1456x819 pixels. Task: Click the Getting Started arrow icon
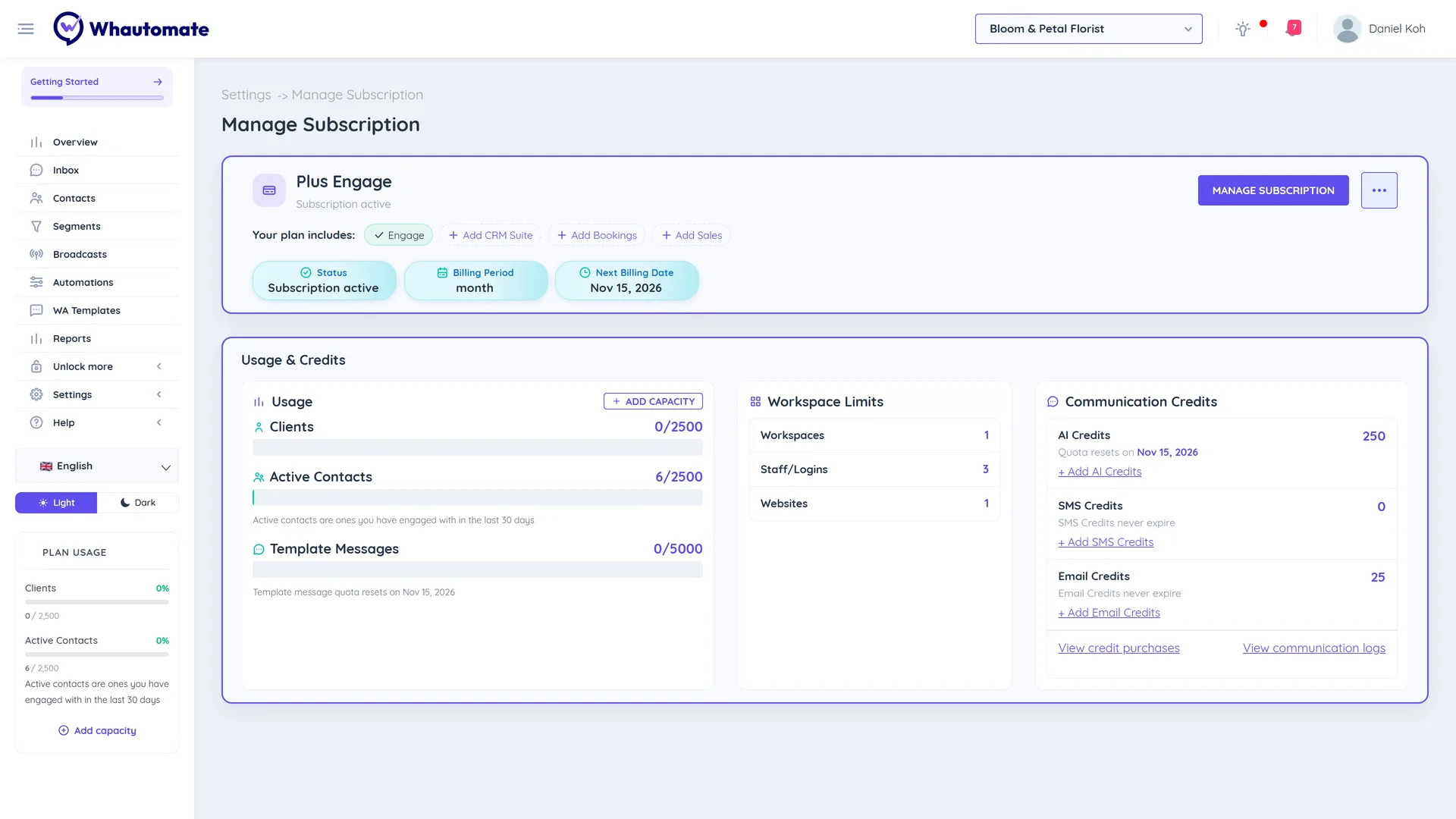coord(158,82)
